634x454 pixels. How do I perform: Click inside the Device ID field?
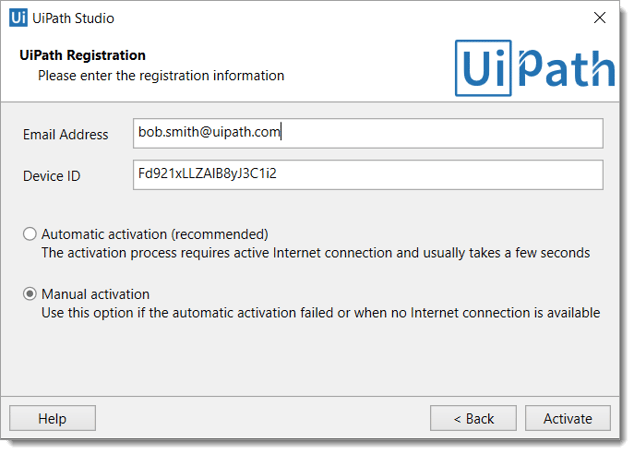368,175
